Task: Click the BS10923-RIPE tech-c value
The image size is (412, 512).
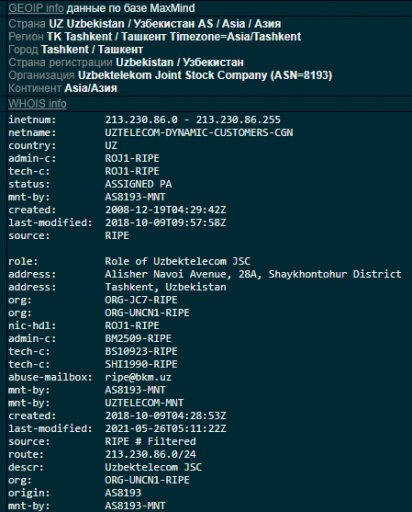Action: point(141,351)
